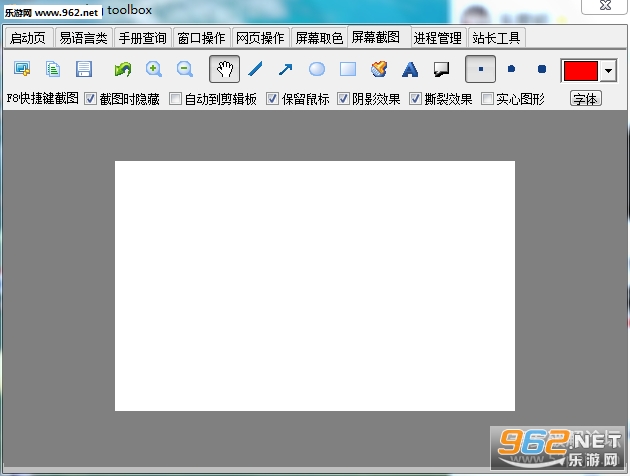Select the paint brush tool
The height and width of the screenshot is (476, 630).
[379, 69]
